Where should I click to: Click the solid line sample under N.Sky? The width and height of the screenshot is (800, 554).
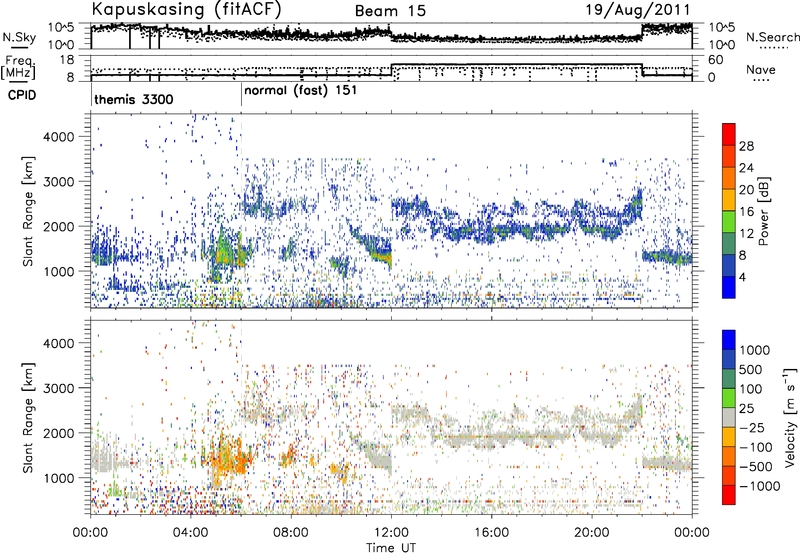pos(19,48)
